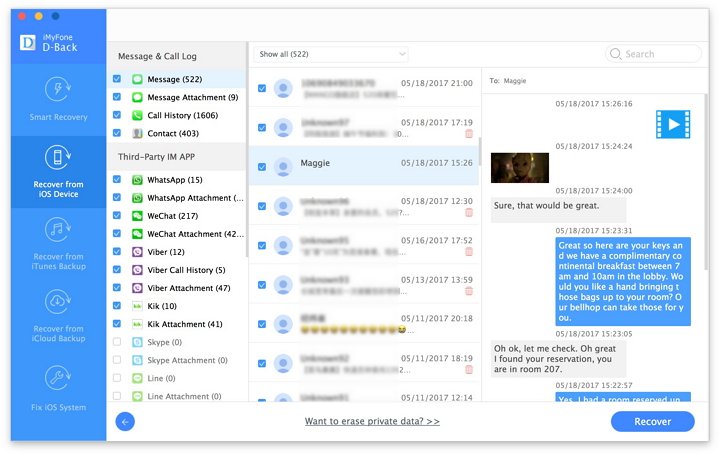
Task: Open 'Want to erase private data?' link
Action: point(372,422)
